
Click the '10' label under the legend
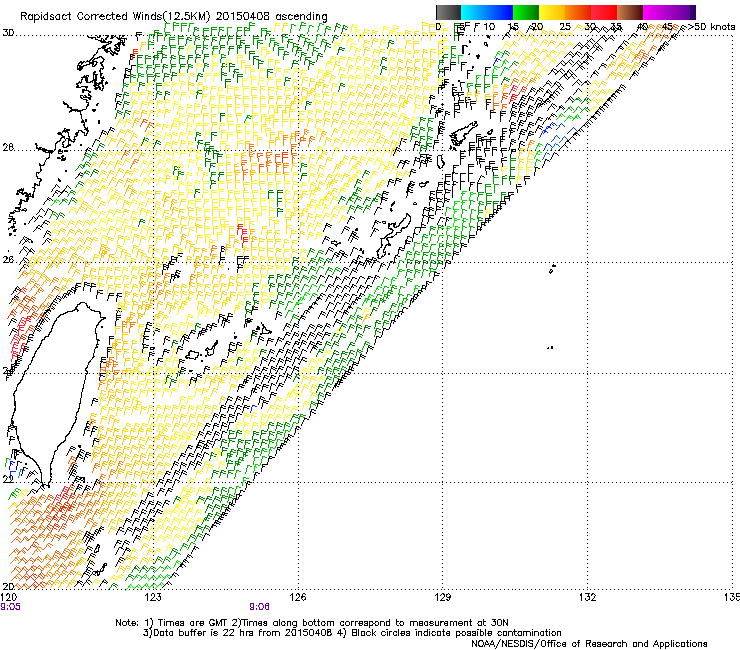click(x=489, y=27)
